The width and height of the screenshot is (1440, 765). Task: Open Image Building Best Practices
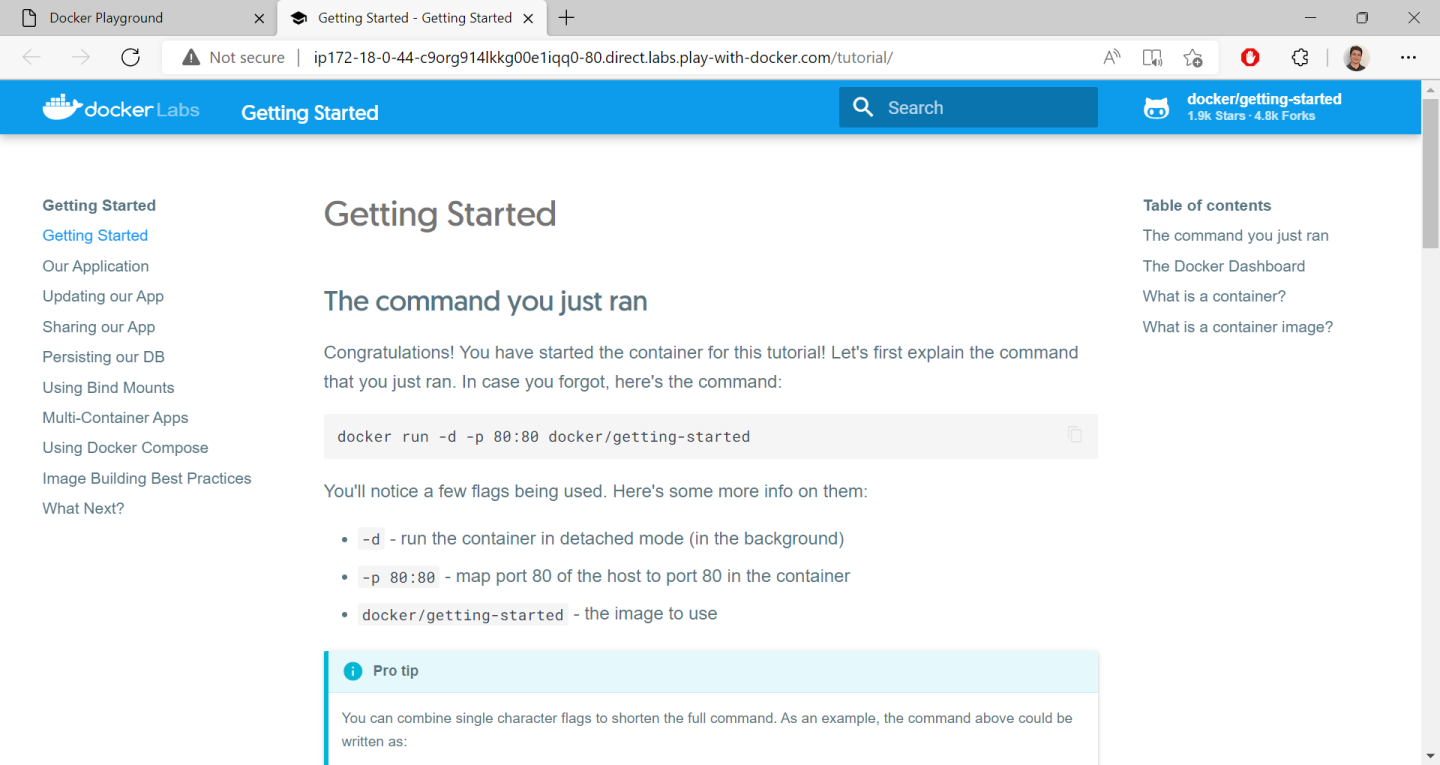146,478
